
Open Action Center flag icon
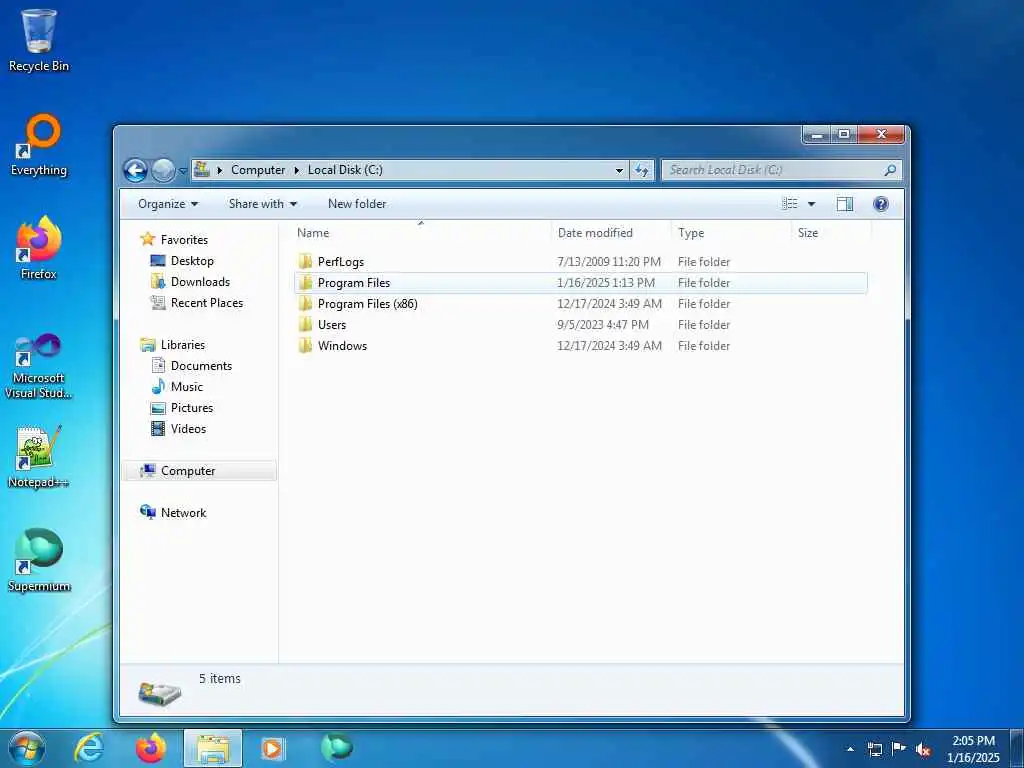tap(899, 749)
